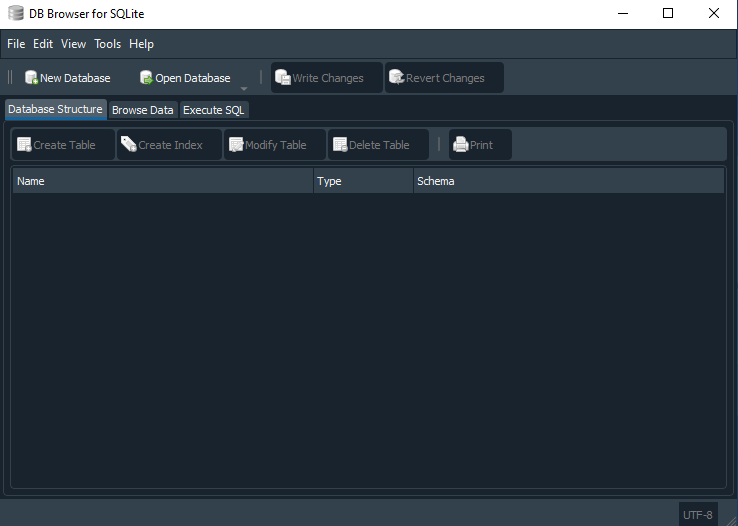Open the Edit menu

(43, 44)
